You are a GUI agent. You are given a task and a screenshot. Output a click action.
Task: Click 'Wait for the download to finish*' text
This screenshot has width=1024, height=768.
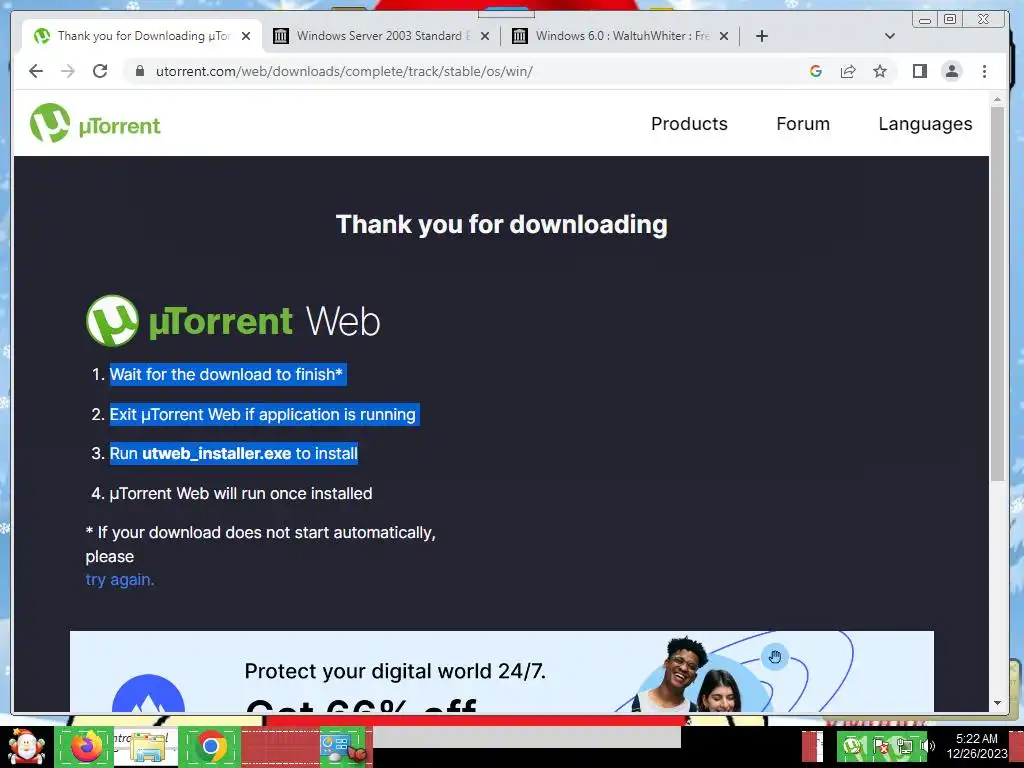point(226,374)
